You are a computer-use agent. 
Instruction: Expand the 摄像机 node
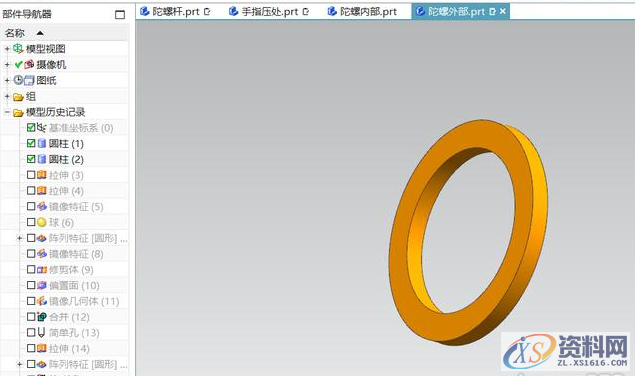click(7, 65)
